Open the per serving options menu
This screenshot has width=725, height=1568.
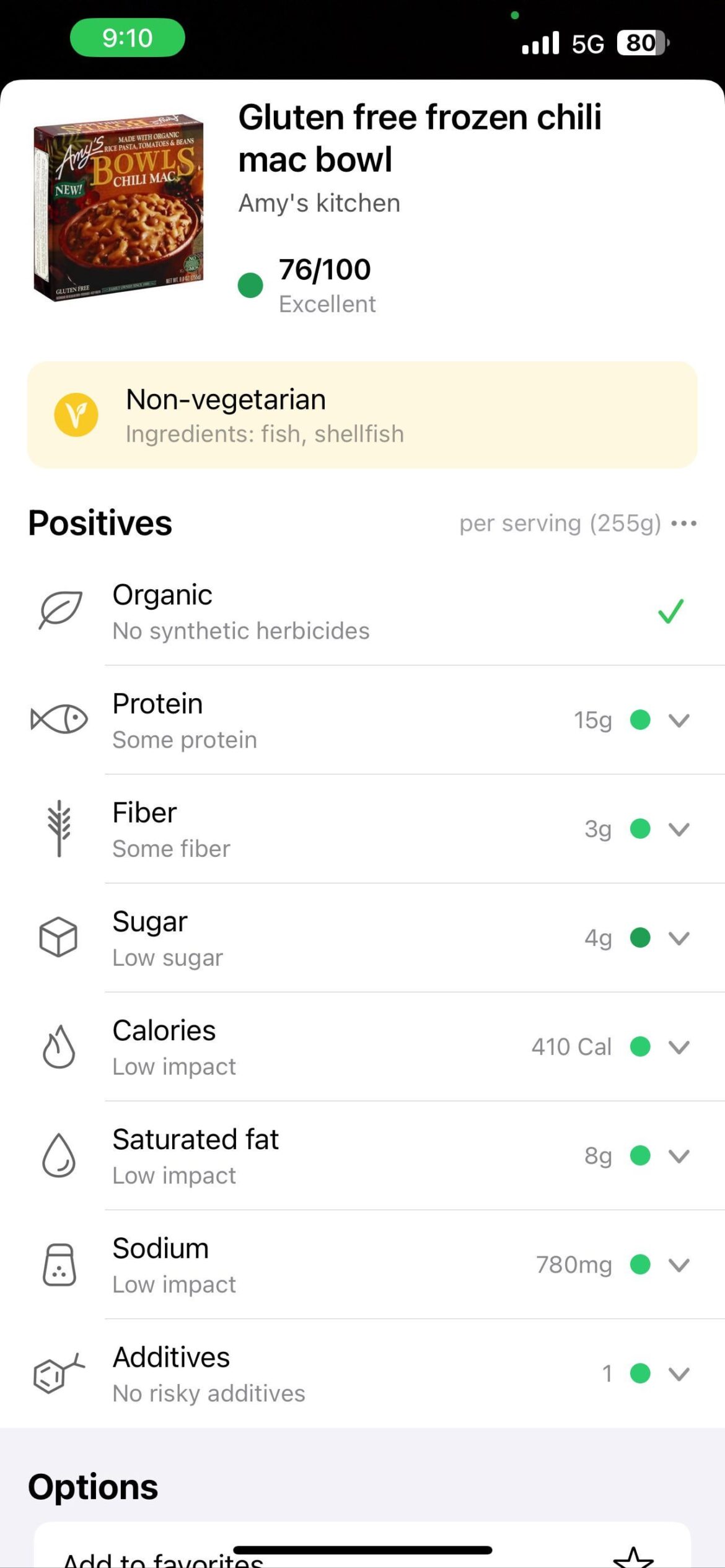click(x=684, y=523)
